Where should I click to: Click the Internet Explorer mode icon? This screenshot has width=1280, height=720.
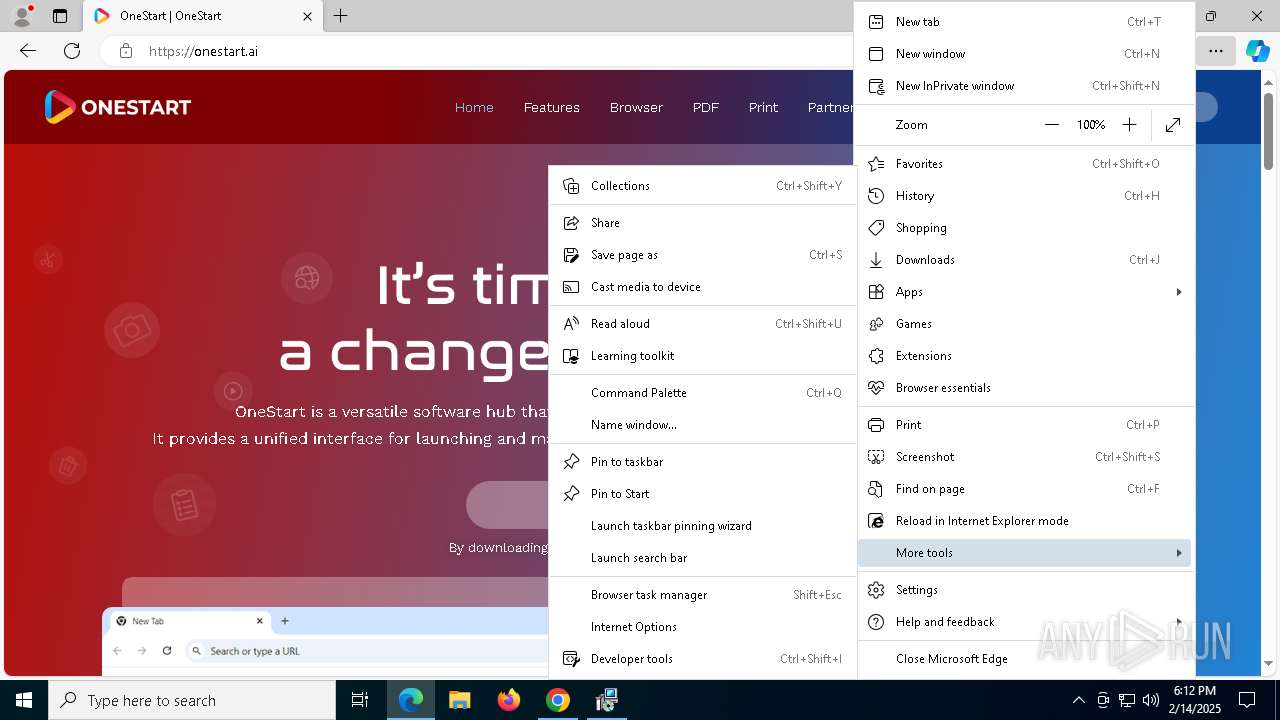coord(876,521)
